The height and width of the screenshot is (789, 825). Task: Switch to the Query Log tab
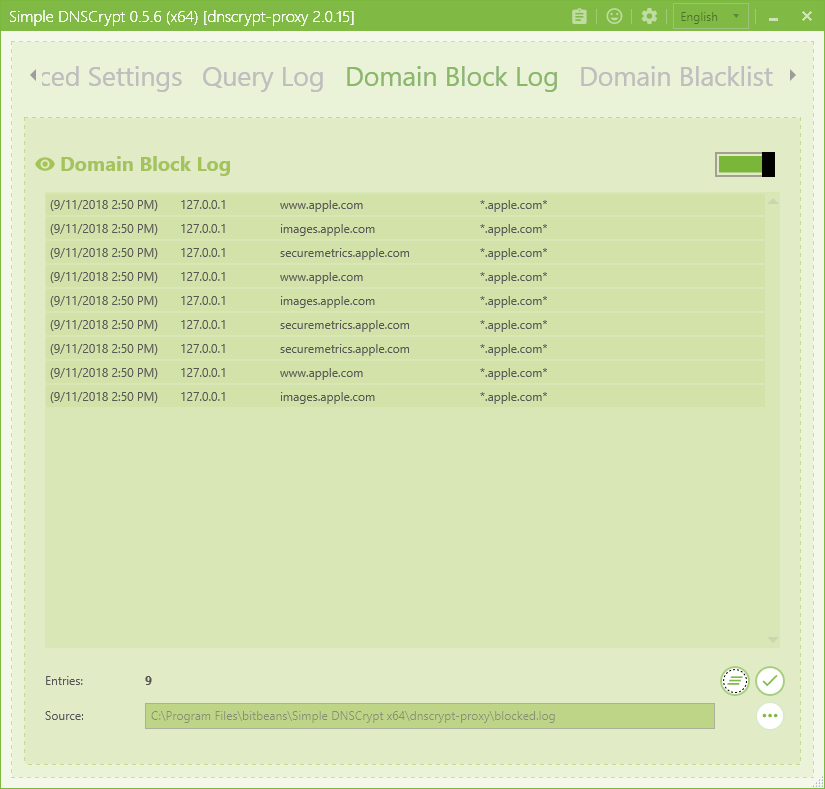tap(263, 77)
